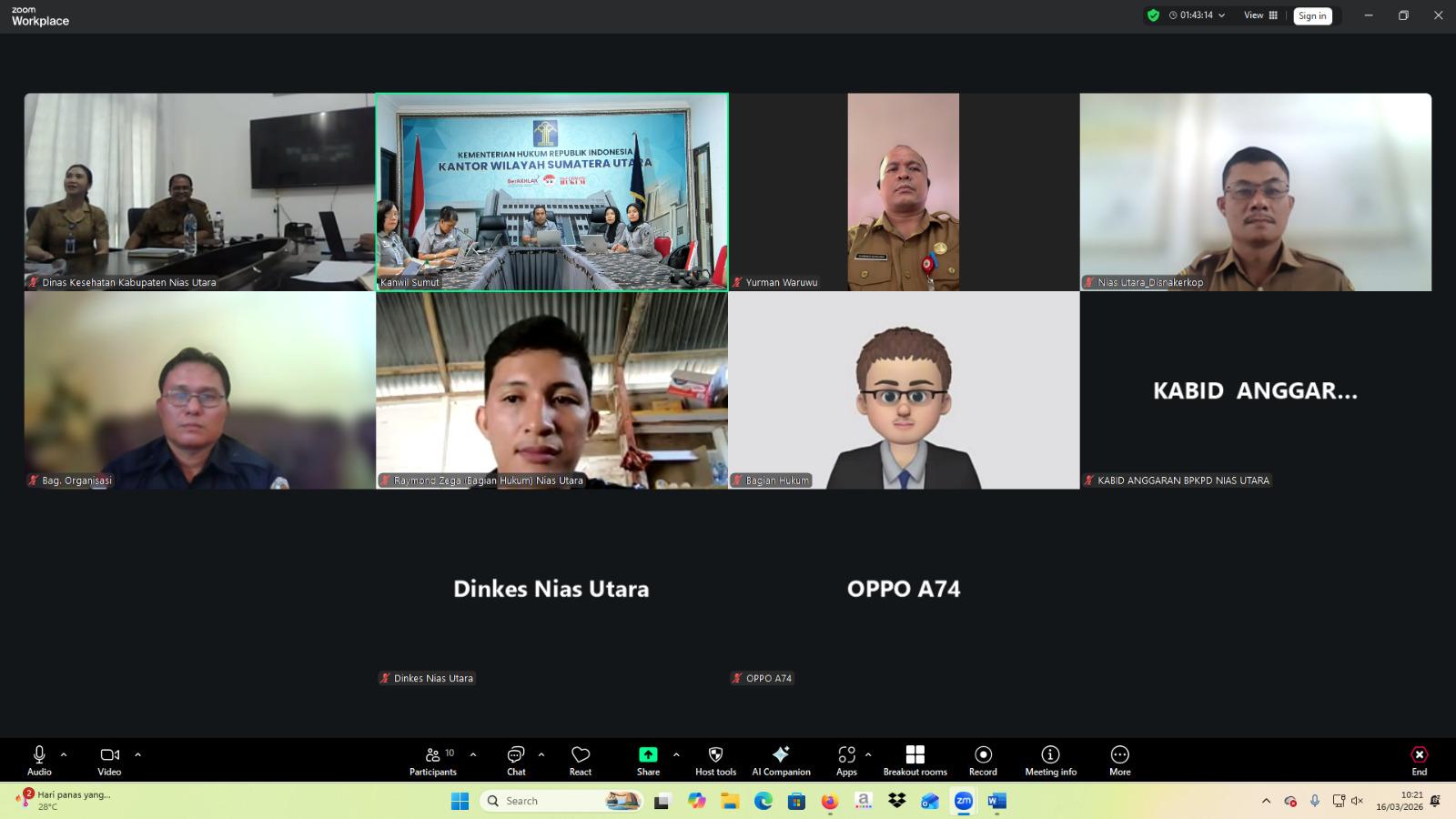
Task: Expand video options arrow next to camera
Action: coord(137,754)
